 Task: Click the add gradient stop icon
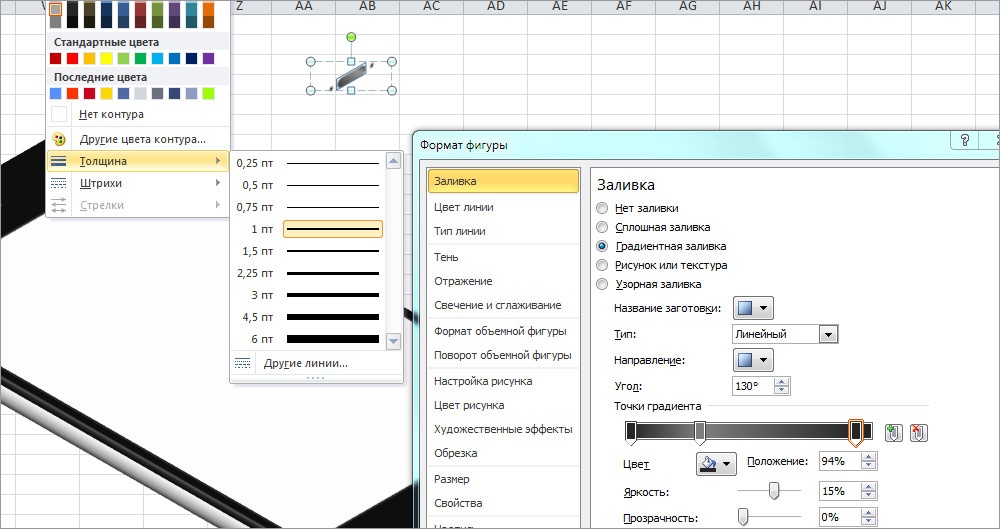click(893, 433)
